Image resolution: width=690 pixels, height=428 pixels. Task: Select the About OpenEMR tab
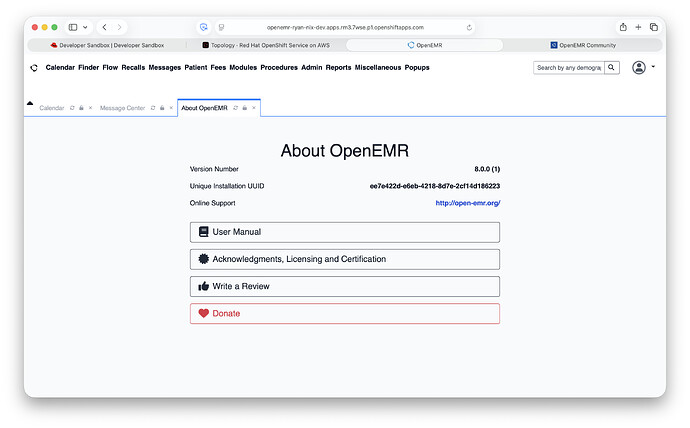point(204,108)
